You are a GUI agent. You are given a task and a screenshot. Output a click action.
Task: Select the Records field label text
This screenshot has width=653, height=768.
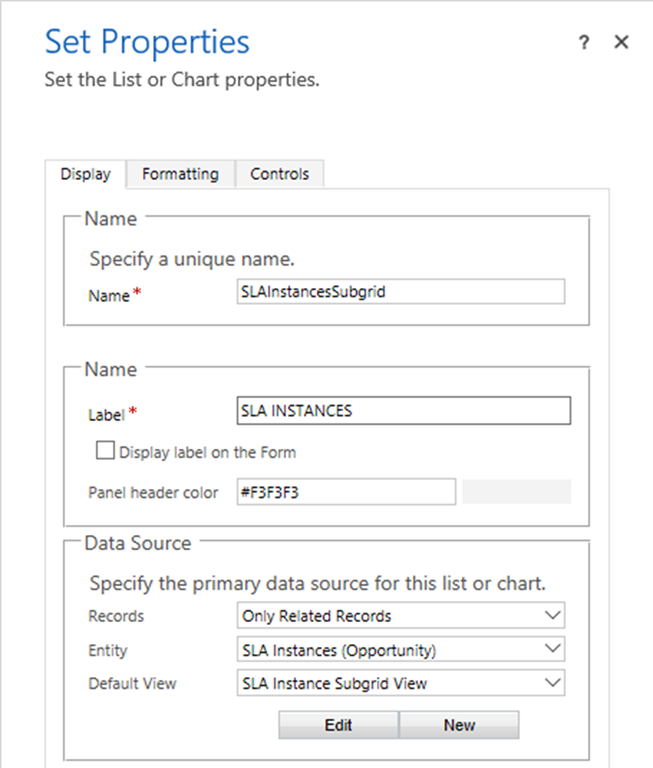coord(116,616)
